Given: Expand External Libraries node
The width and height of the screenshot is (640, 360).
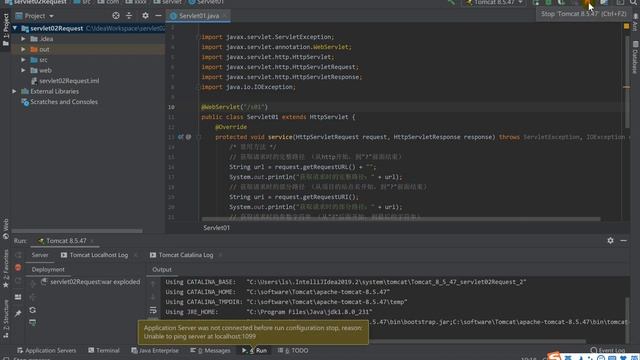Looking at the screenshot, I should point(14,91).
